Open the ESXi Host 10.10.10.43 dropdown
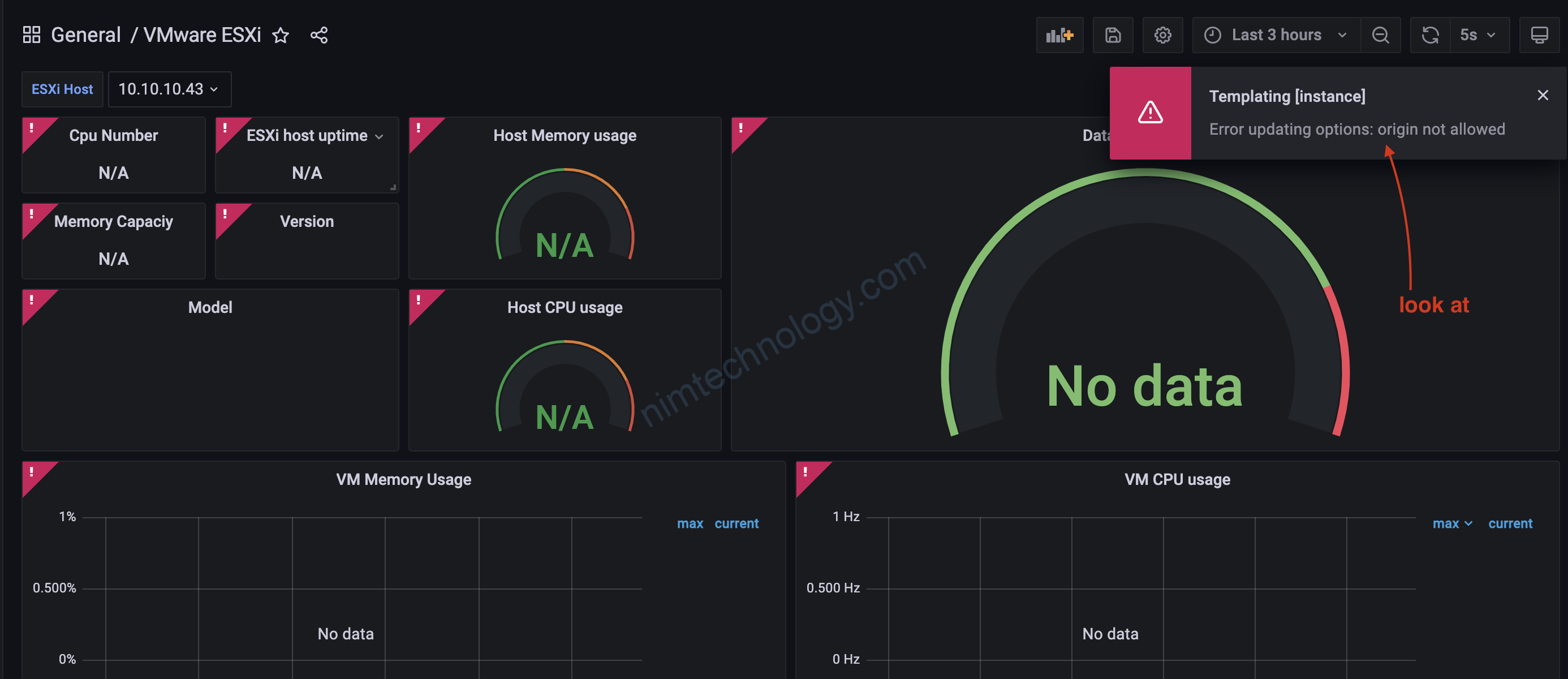Screen dimensions: 1568x679 [169, 89]
